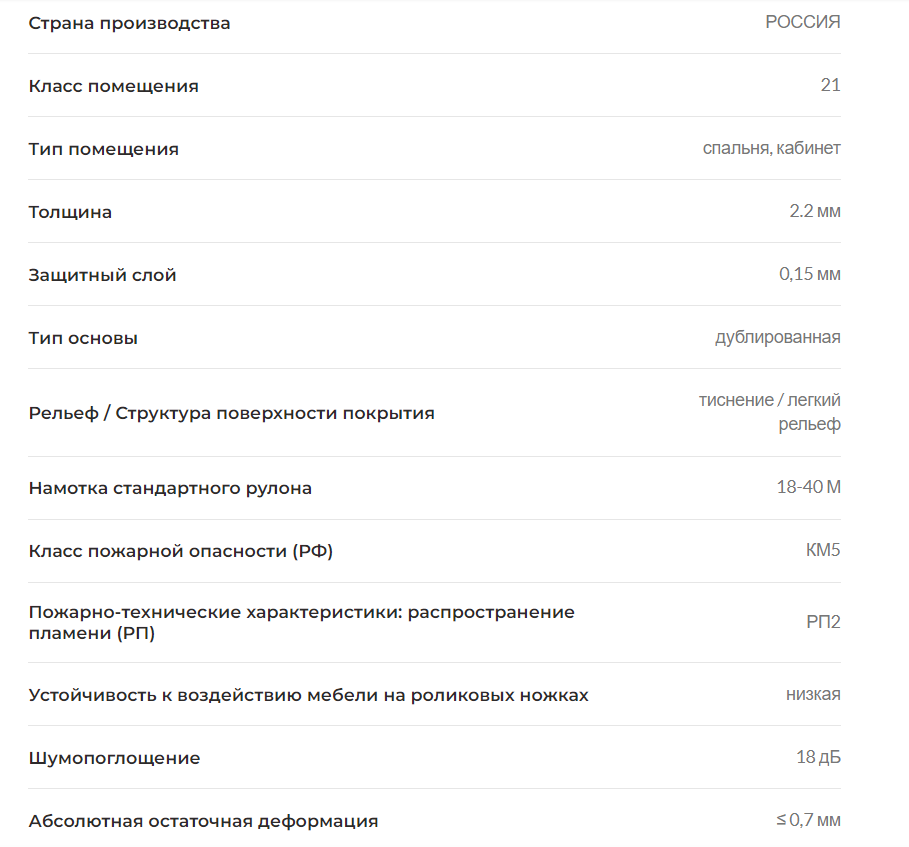Click the 'Тип помещения' label
The image size is (909, 847).
pyautogui.click(x=104, y=150)
